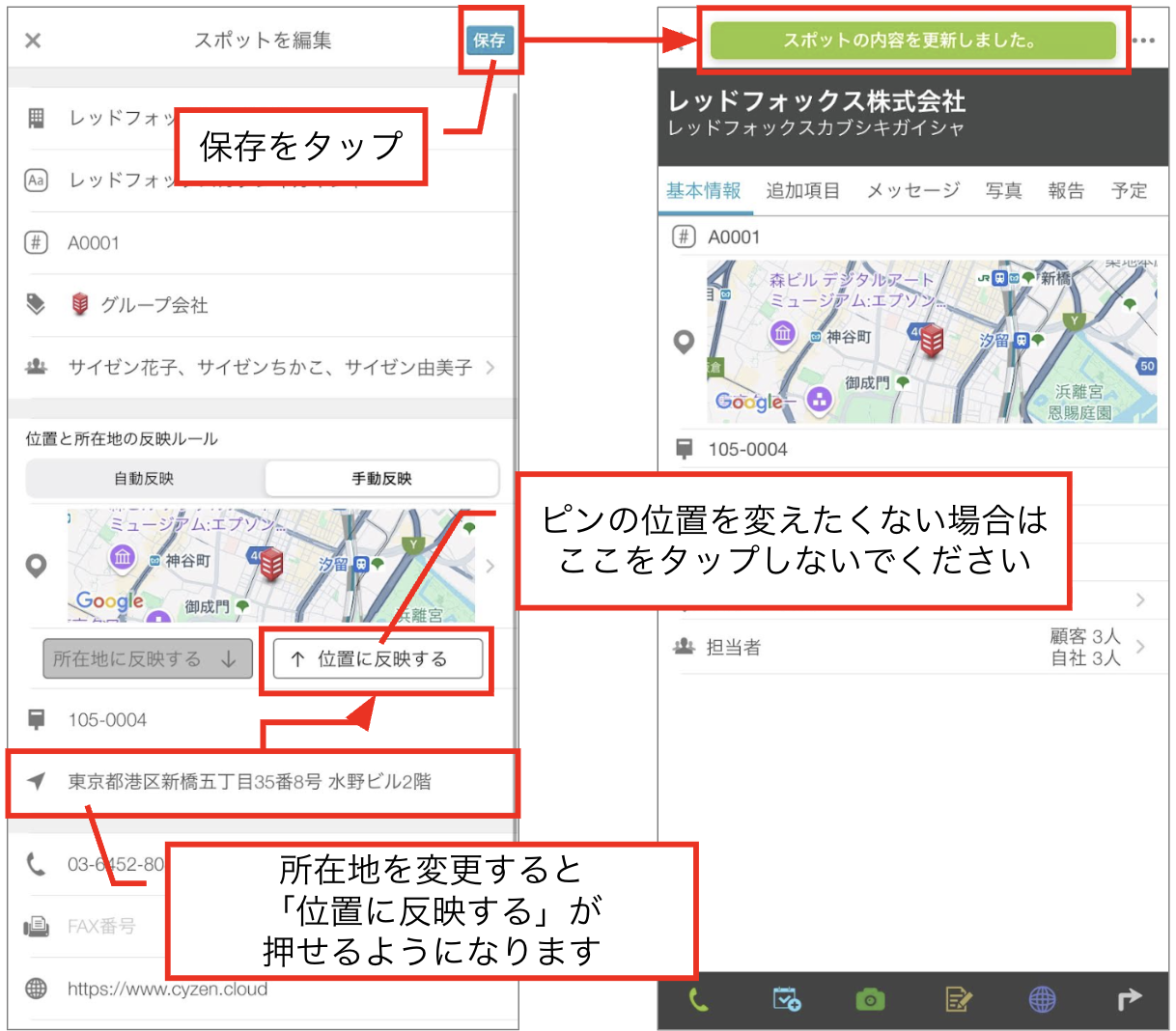Select the 手動反映 manual-reflect option
The image size is (1176, 1031).
tap(381, 479)
